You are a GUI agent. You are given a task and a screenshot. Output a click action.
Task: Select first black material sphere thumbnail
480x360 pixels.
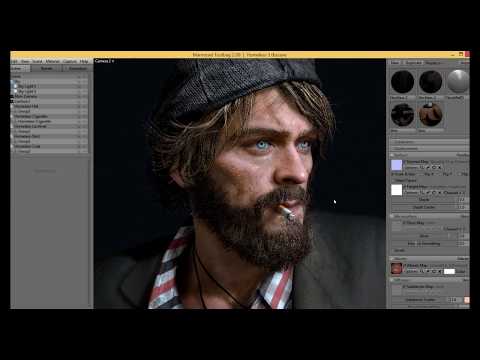(x=402, y=82)
